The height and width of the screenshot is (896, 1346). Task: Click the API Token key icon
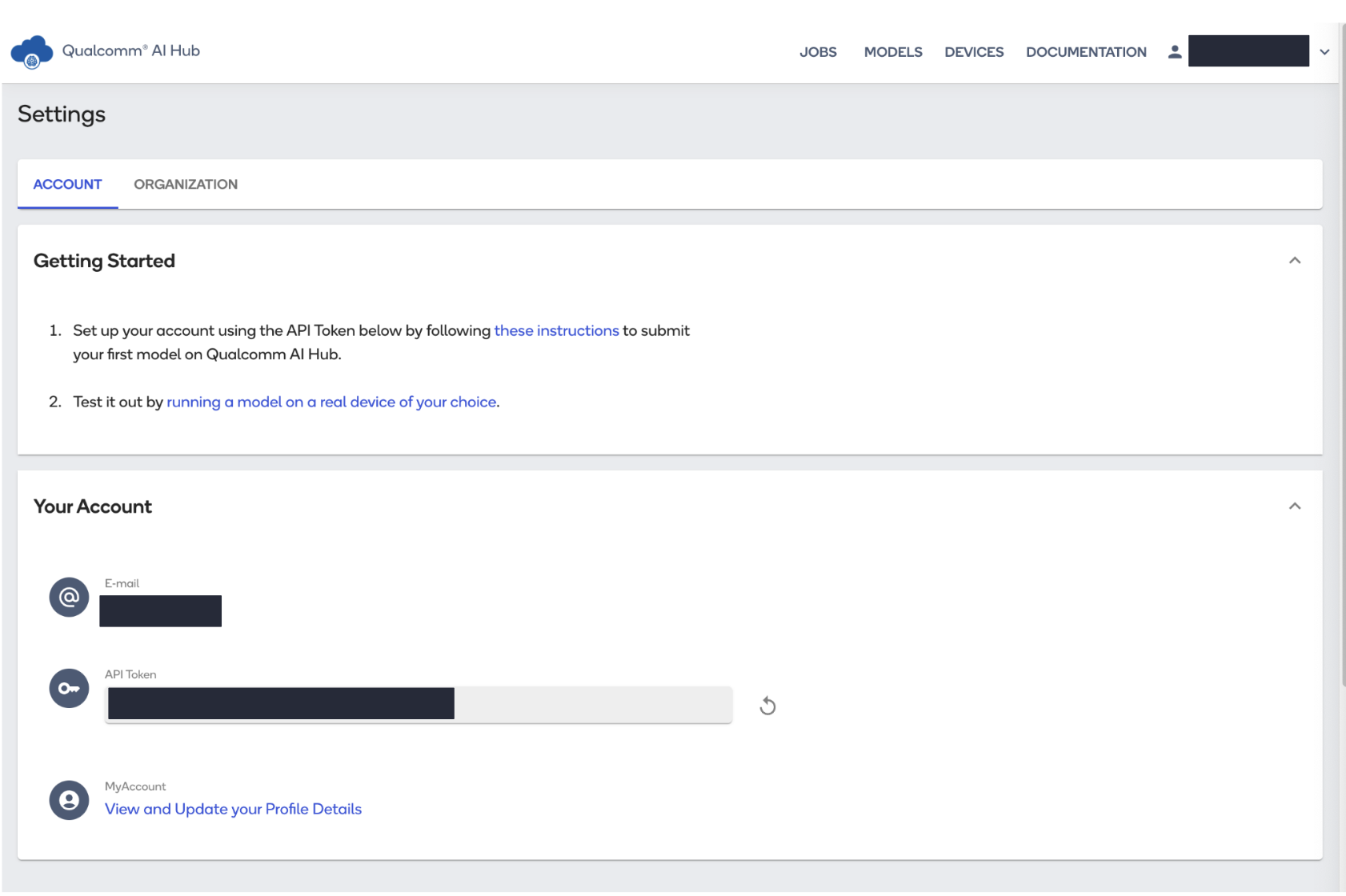click(x=69, y=688)
